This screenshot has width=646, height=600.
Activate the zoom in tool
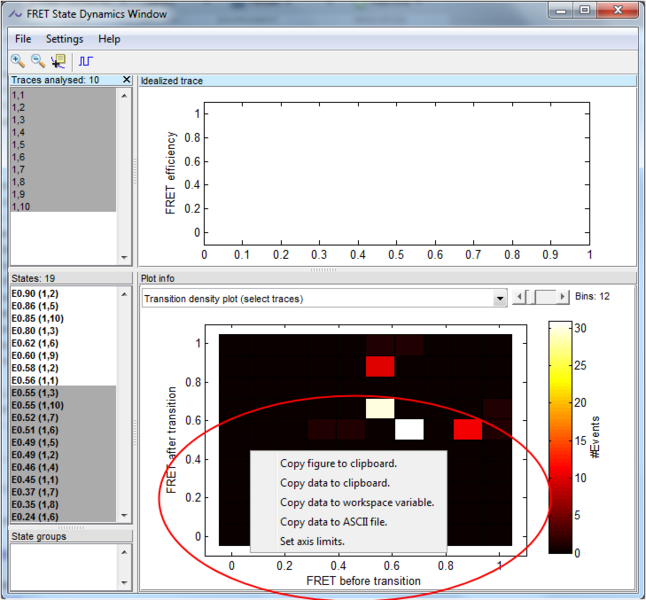pyautogui.click(x=17, y=61)
